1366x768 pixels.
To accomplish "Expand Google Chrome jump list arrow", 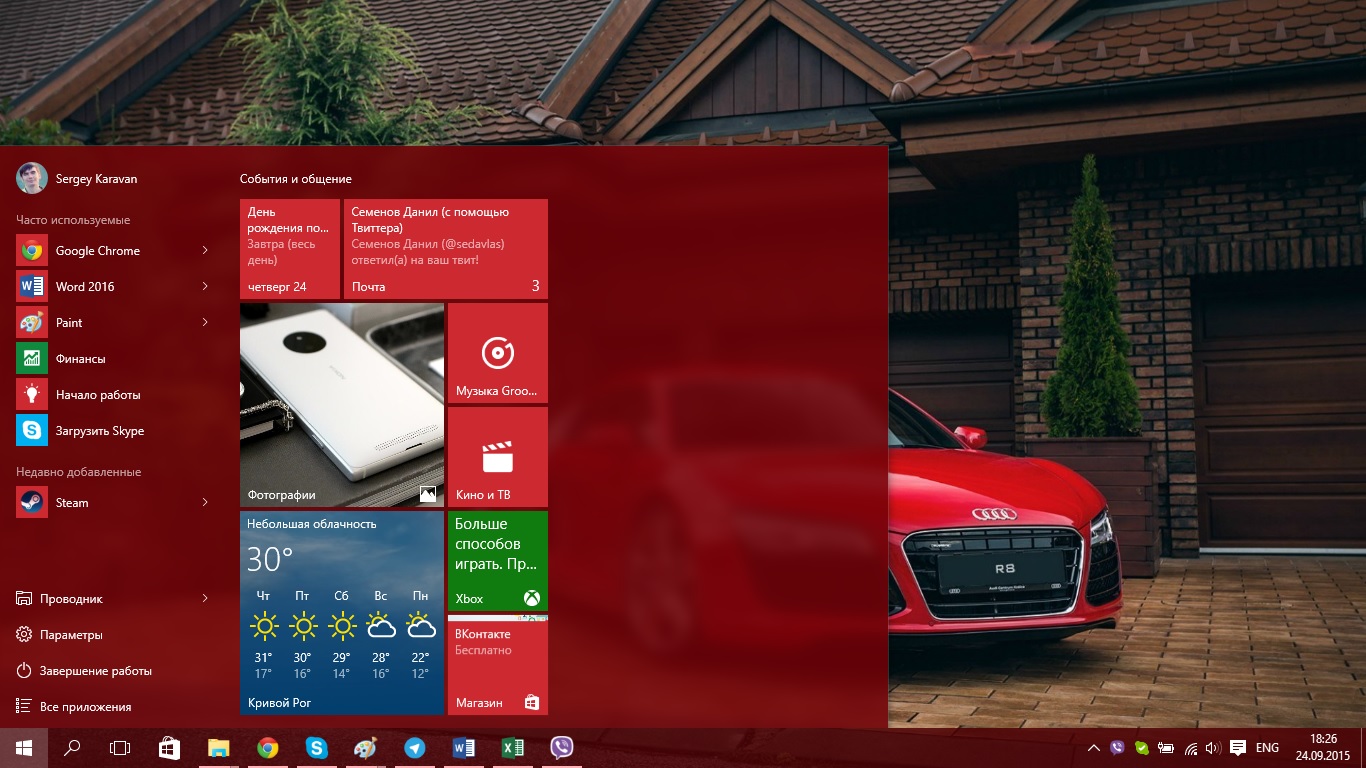I will click(205, 251).
